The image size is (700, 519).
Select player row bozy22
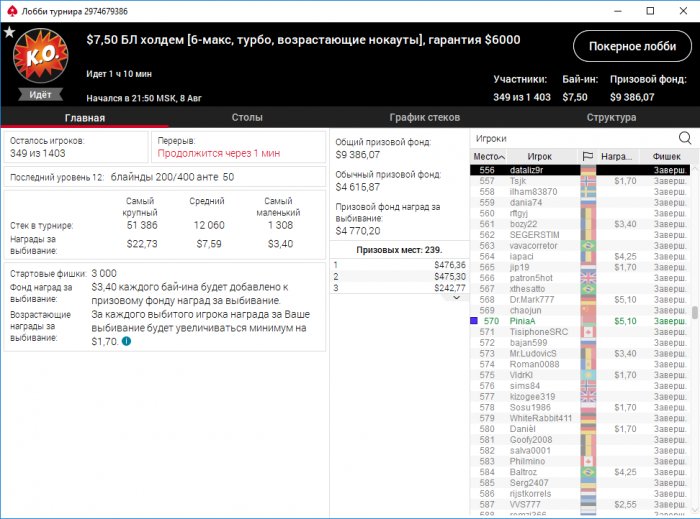[x=580, y=224]
